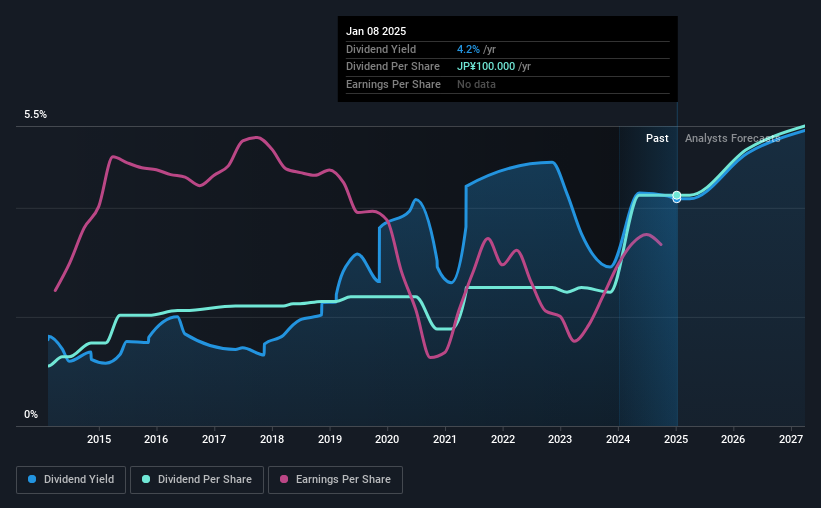
Task: Click the tooltip Dividend Per Share row label
Action: [x=393, y=67]
